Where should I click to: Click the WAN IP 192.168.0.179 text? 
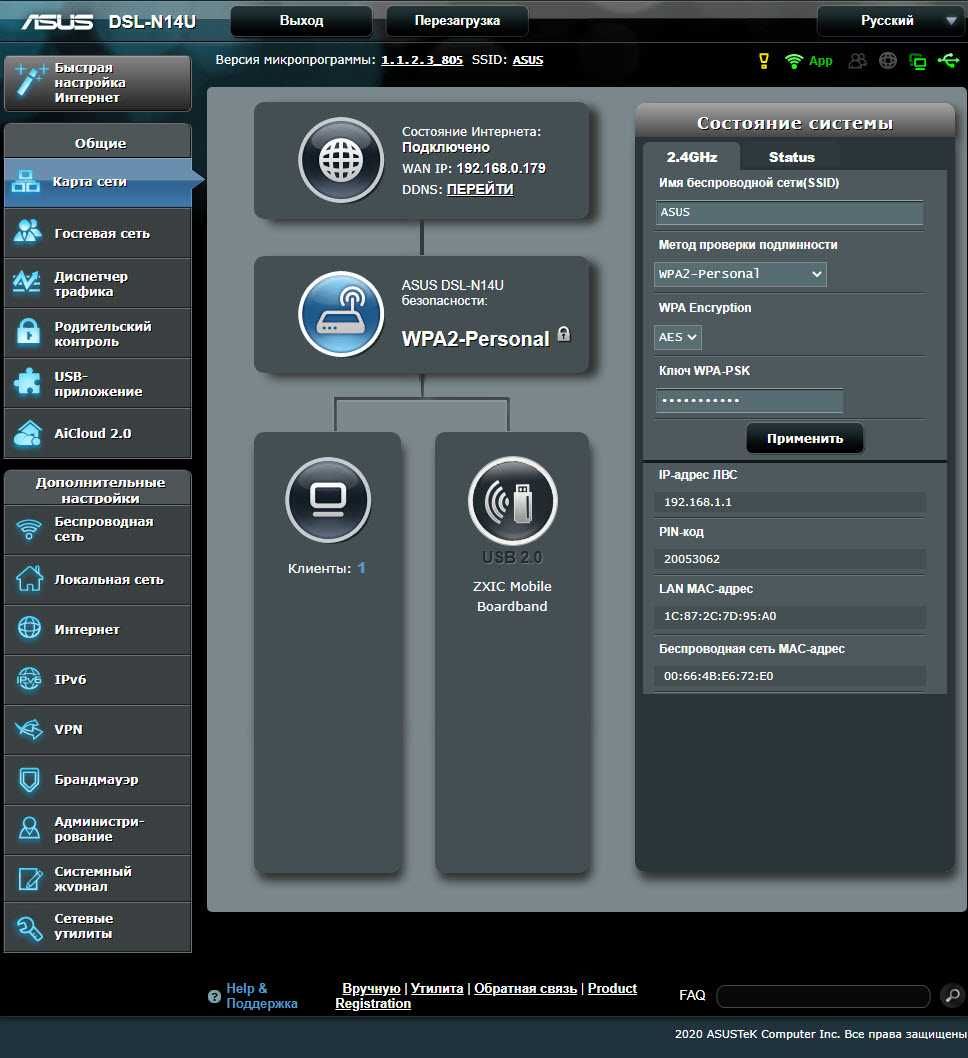[x=501, y=169]
